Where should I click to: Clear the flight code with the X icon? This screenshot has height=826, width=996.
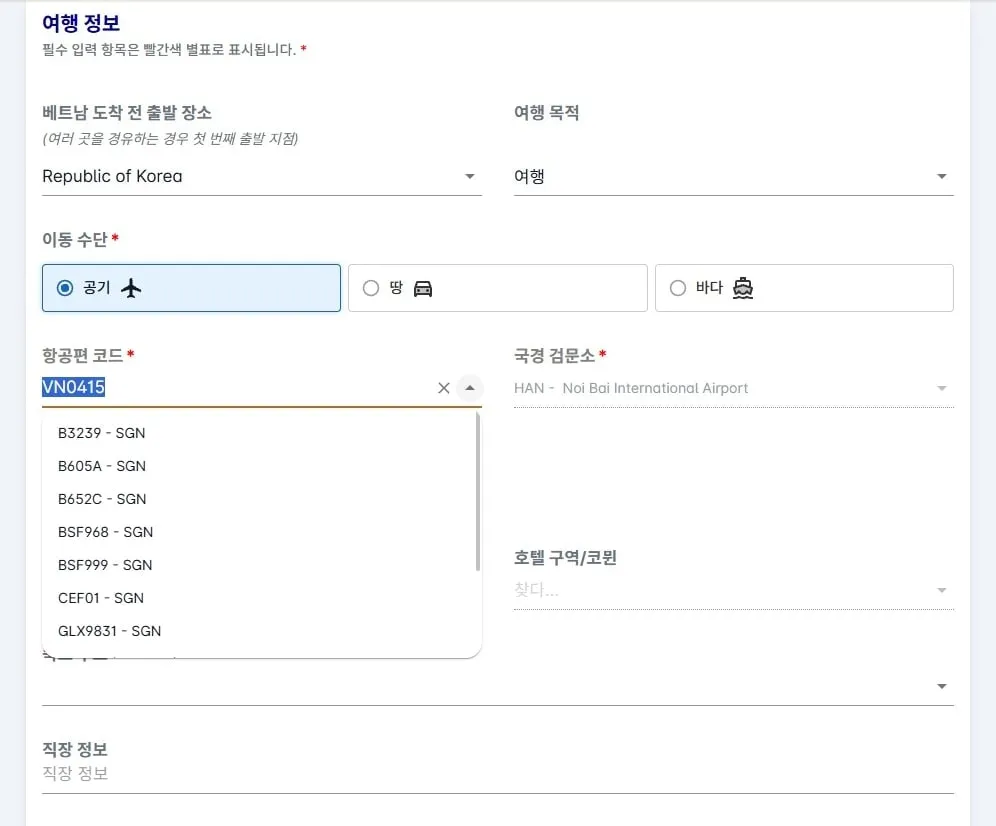[444, 388]
